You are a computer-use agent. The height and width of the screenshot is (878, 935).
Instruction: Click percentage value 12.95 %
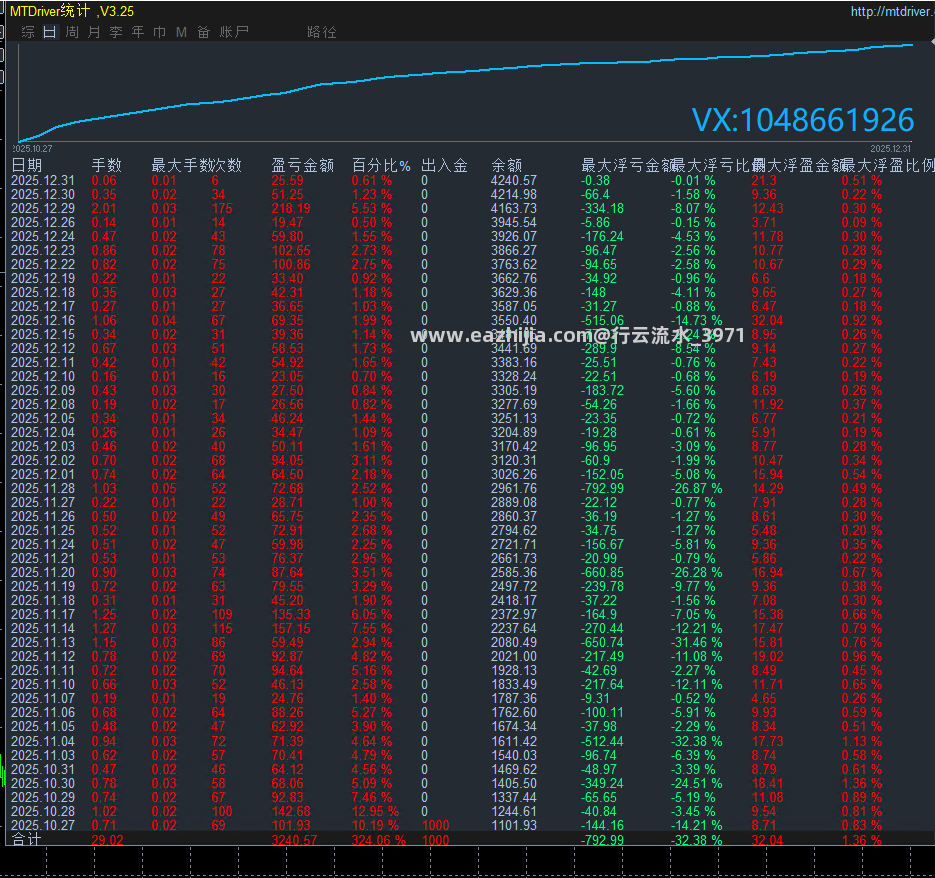click(375, 812)
